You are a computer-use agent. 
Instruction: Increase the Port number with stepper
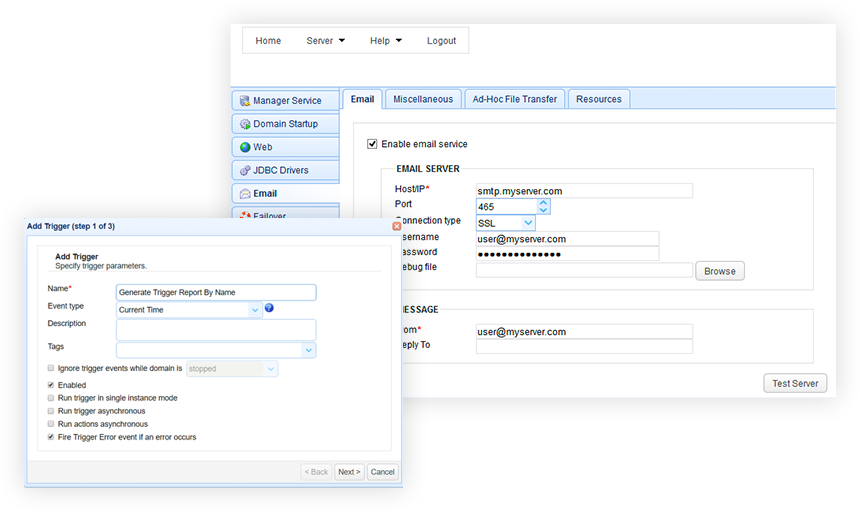click(x=543, y=202)
